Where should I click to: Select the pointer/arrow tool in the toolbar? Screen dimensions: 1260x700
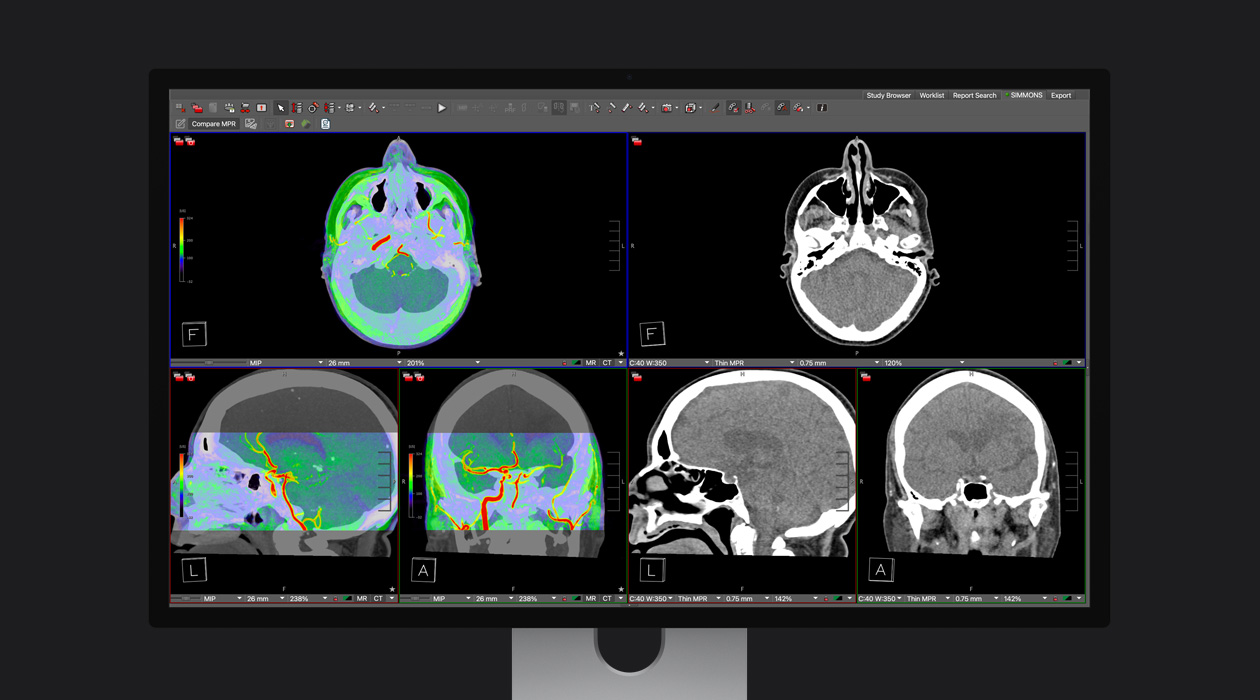coord(280,108)
